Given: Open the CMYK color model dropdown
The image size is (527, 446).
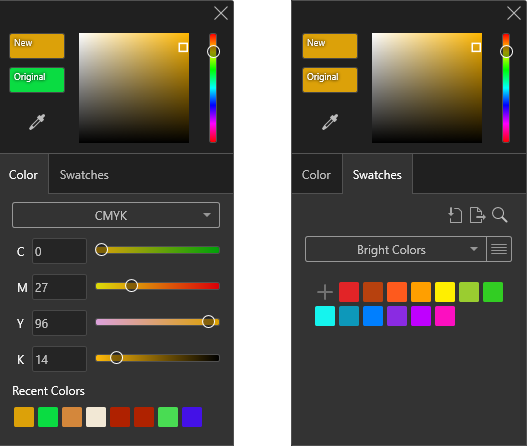Looking at the screenshot, I should click(116, 215).
